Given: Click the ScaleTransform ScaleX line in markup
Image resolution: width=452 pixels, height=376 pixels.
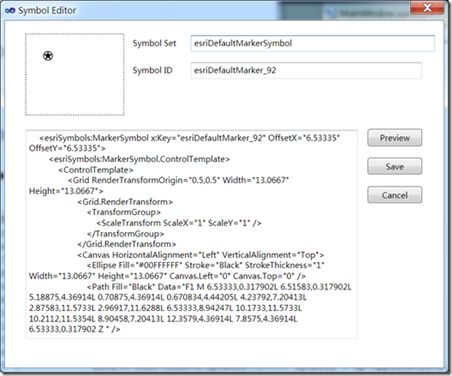Looking at the screenshot, I should click(x=179, y=223).
